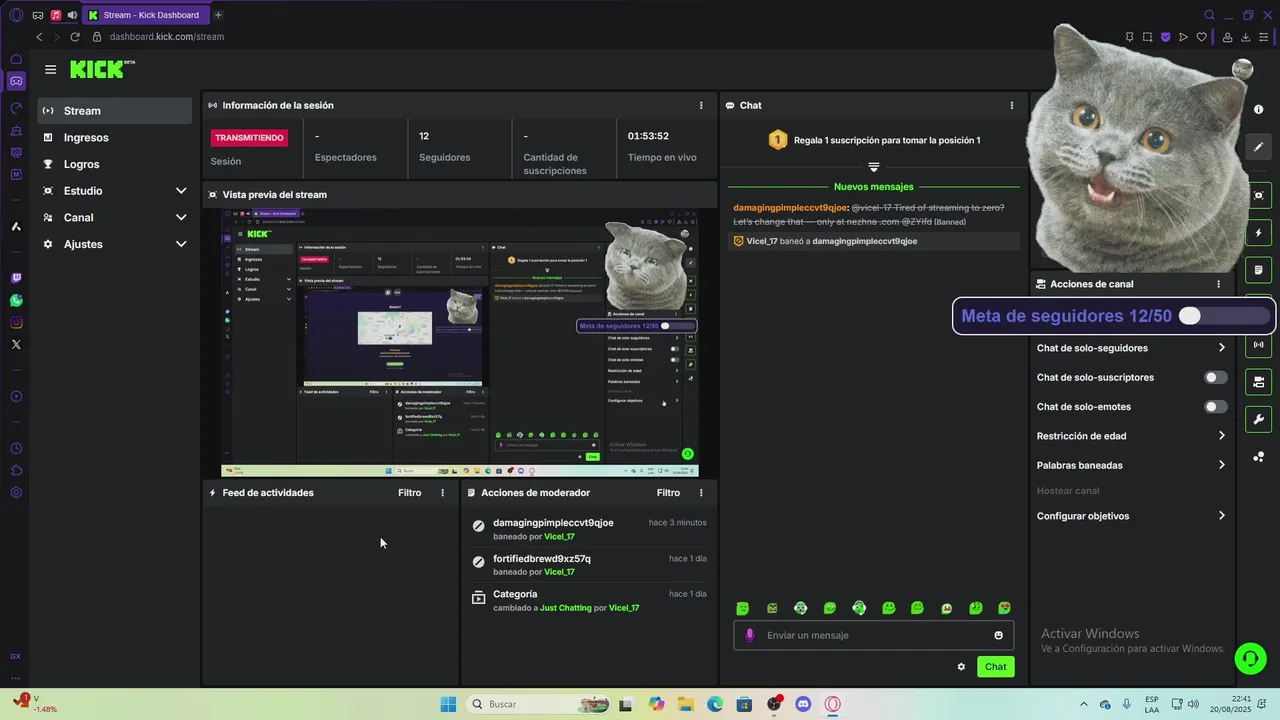Click Regala 1 suscripción banner
The image size is (1280, 720).
(x=874, y=140)
